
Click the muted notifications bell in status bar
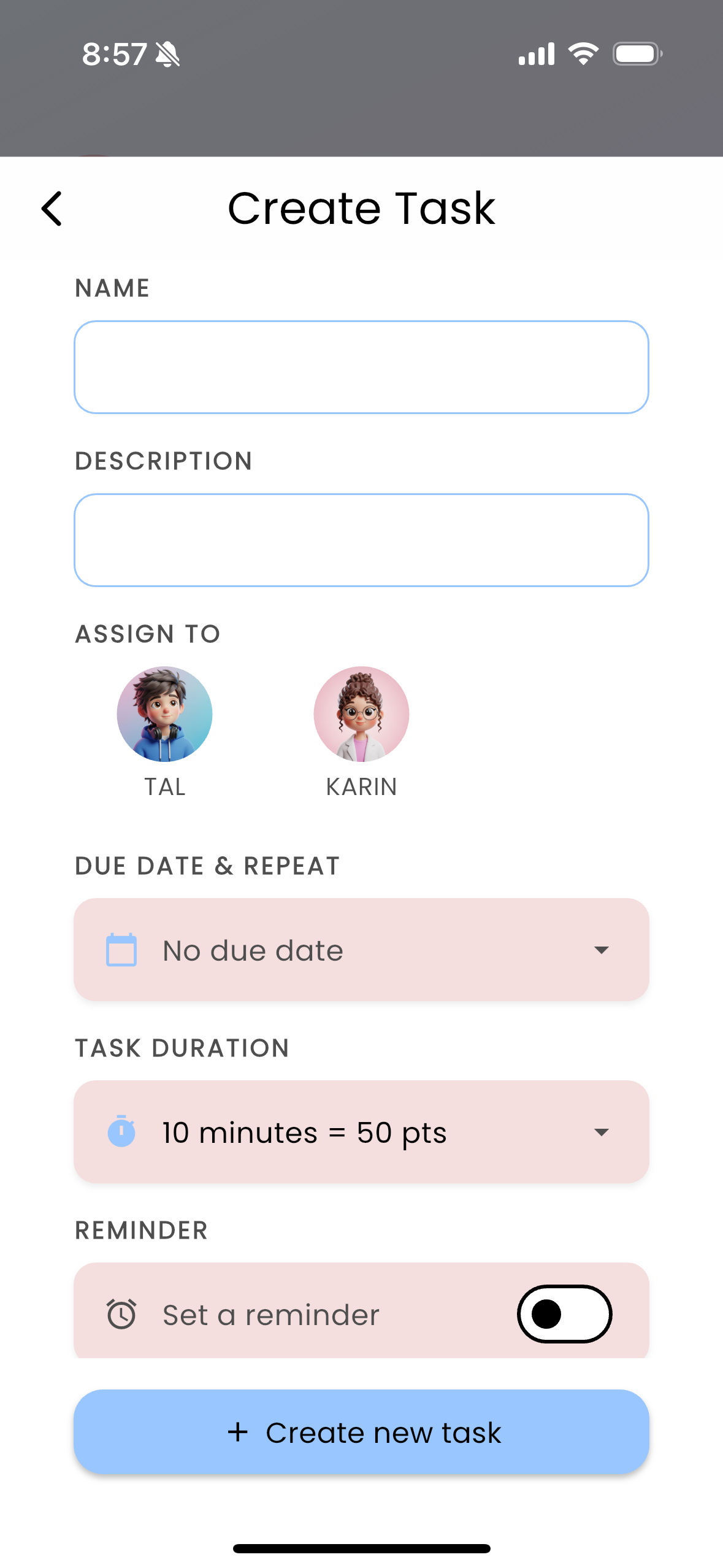[166, 53]
